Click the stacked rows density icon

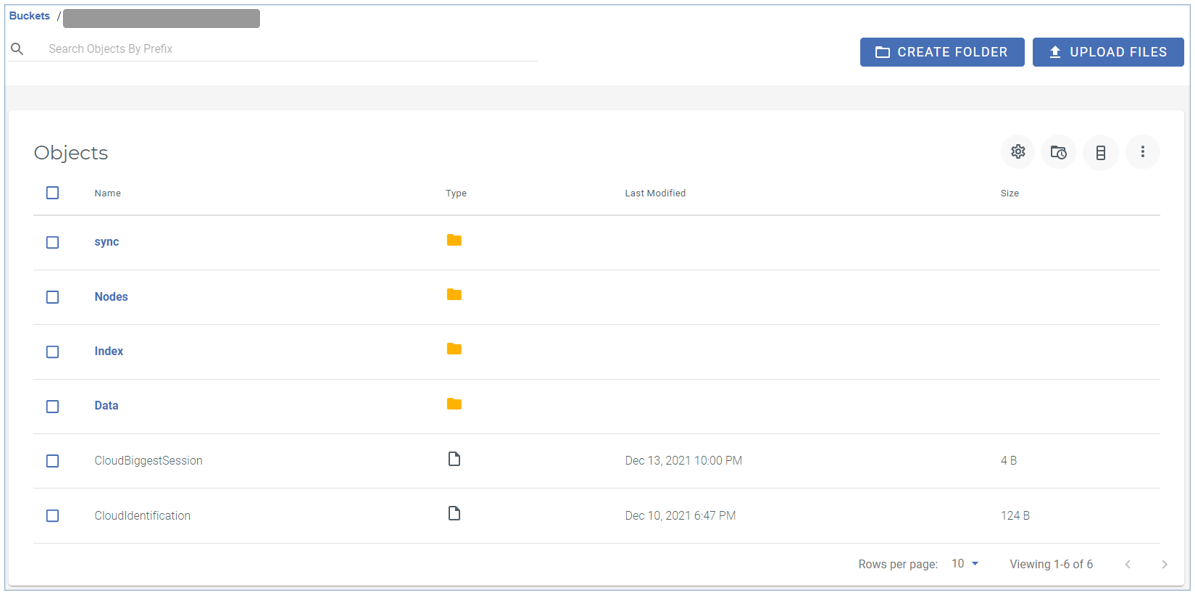coord(1101,153)
